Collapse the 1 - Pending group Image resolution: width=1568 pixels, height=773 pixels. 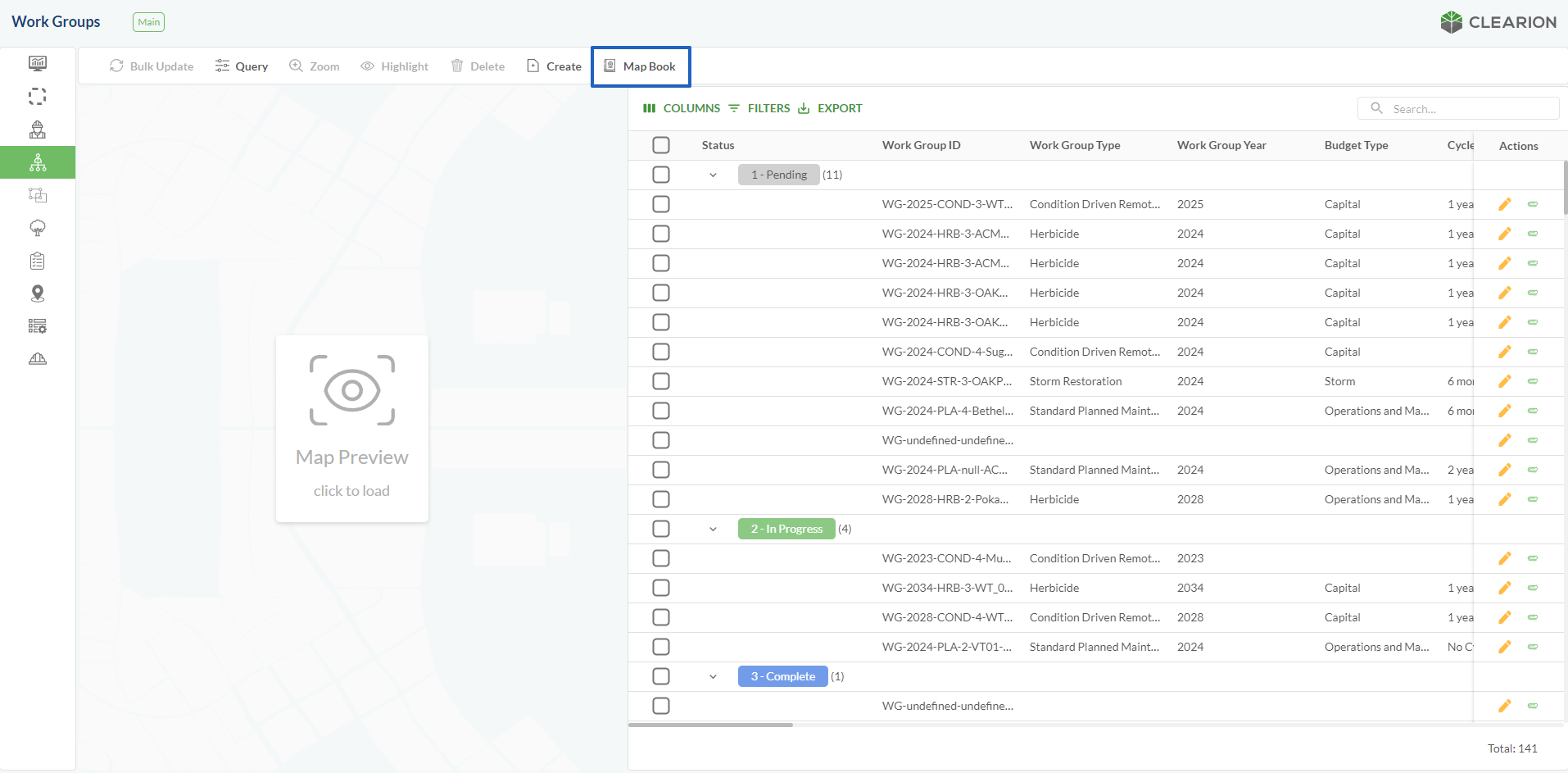point(713,175)
